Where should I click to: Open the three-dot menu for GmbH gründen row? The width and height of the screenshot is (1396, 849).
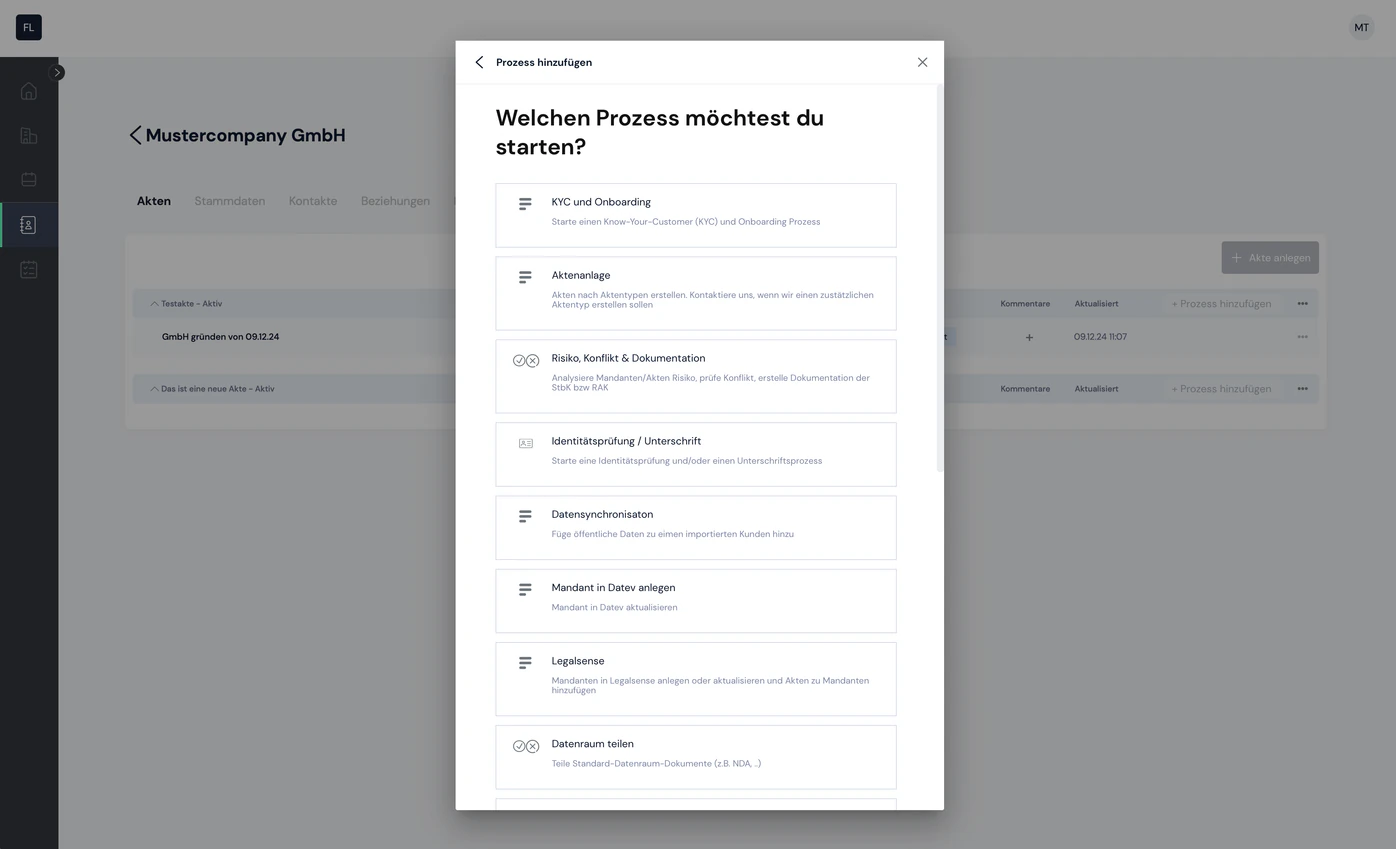tap(1302, 337)
